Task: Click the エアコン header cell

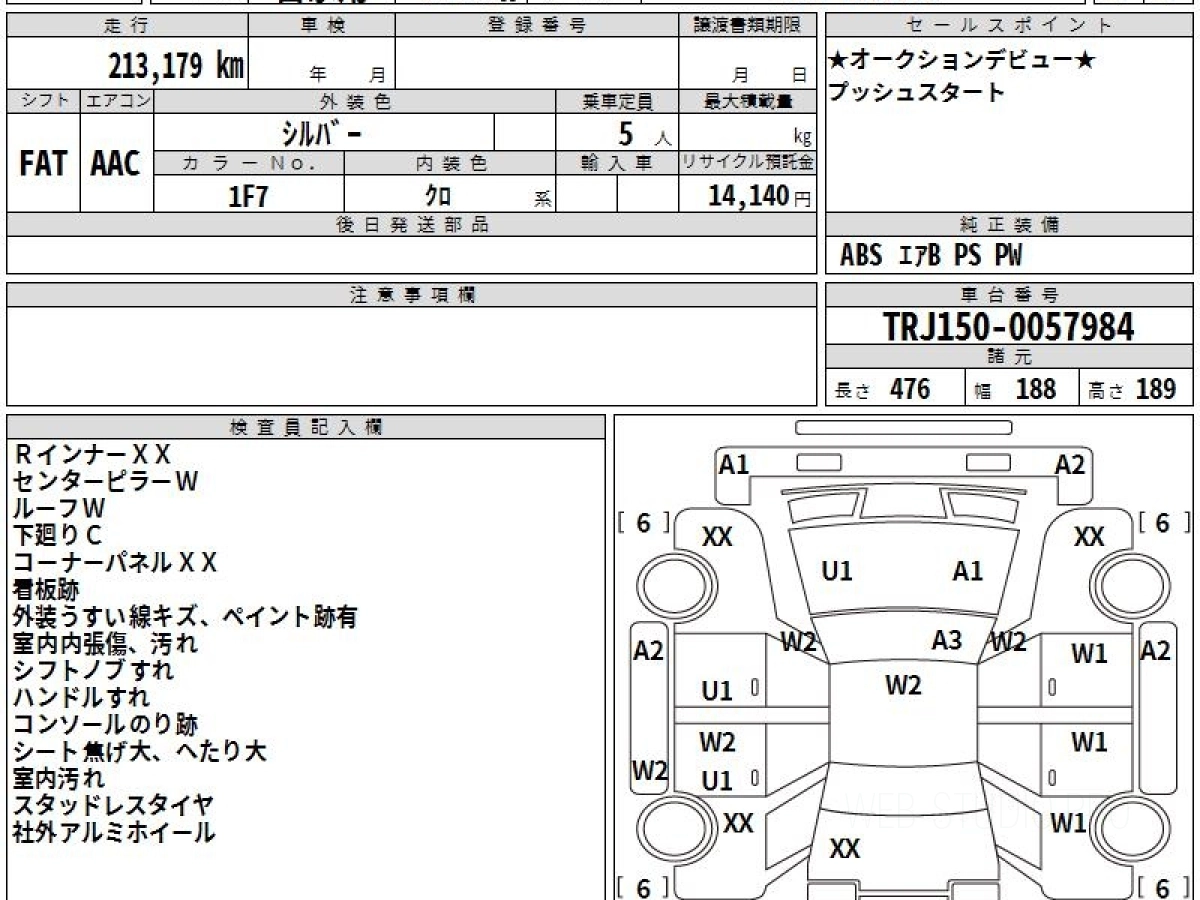Action: coord(117,101)
